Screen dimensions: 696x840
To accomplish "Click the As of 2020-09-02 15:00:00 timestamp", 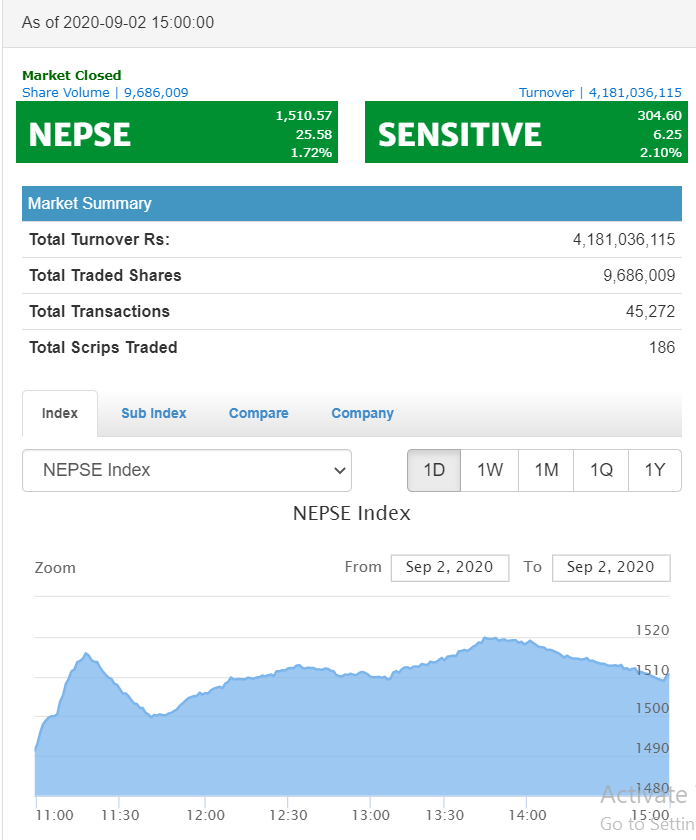I will (x=118, y=22).
